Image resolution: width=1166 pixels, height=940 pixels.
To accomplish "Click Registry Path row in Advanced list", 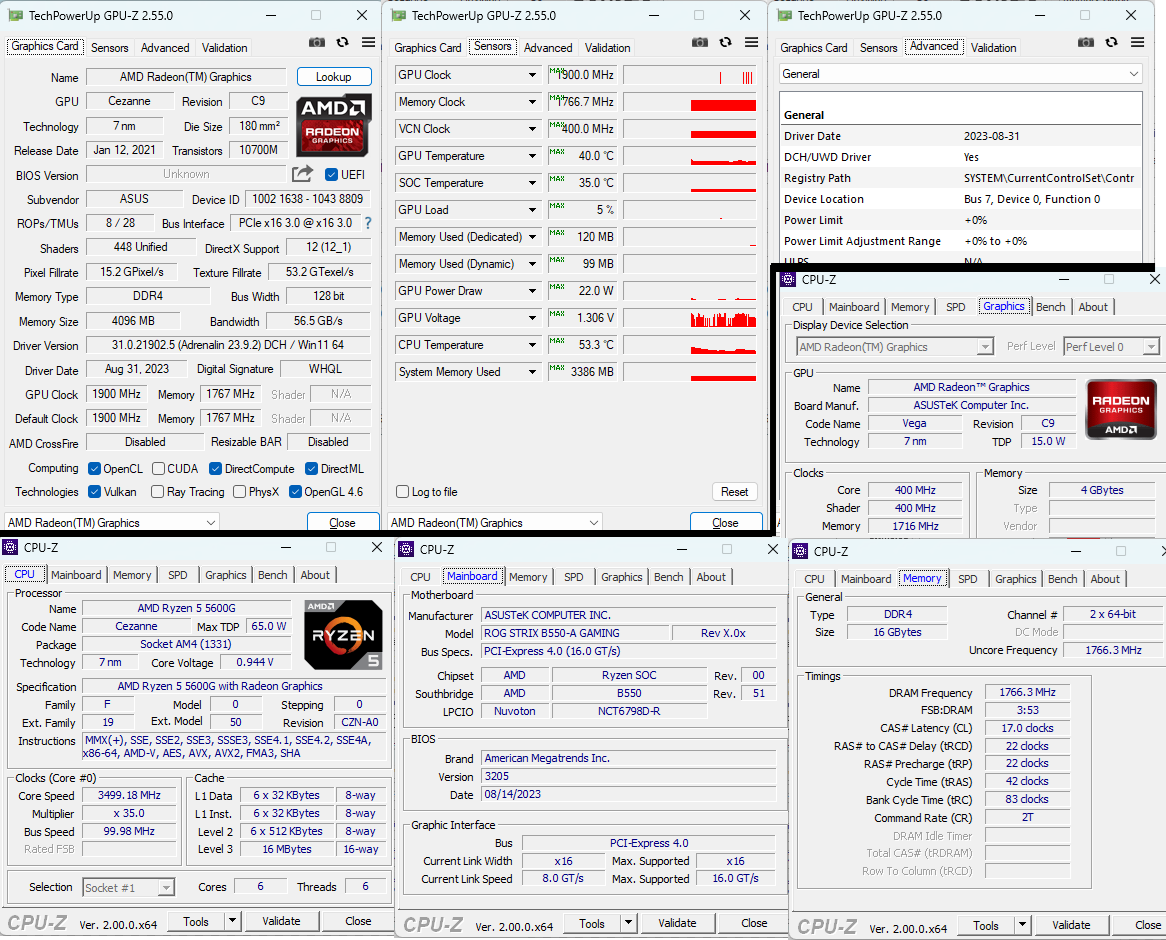I will click(x=959, y=178).
